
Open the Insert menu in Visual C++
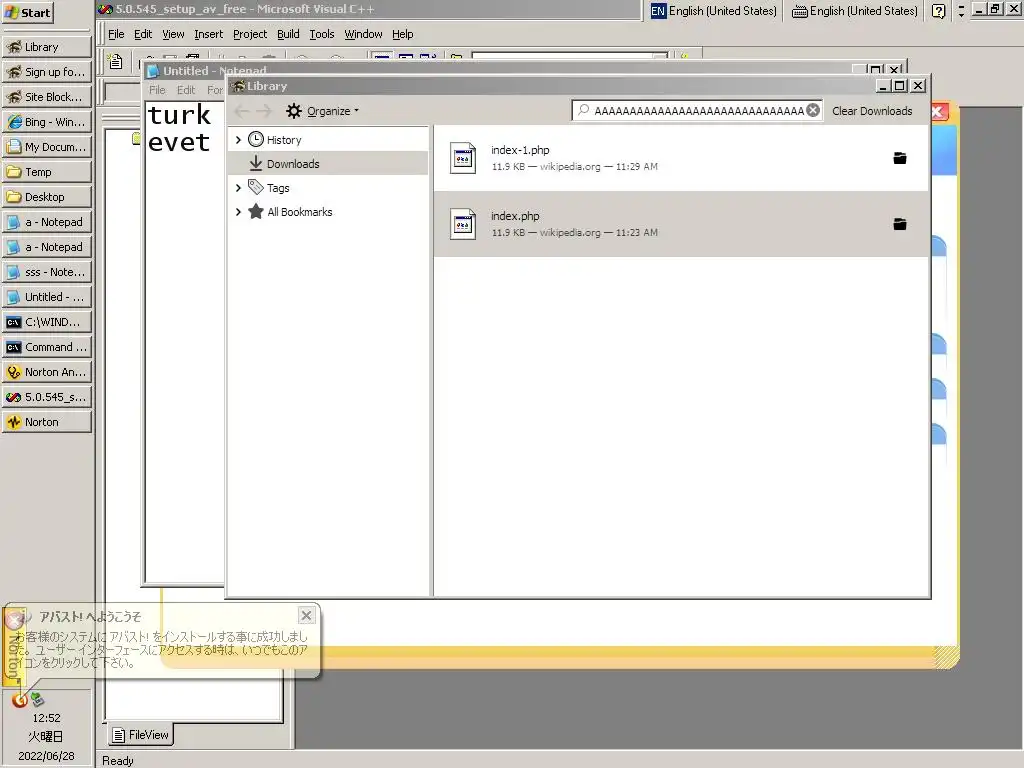(208, 34)
